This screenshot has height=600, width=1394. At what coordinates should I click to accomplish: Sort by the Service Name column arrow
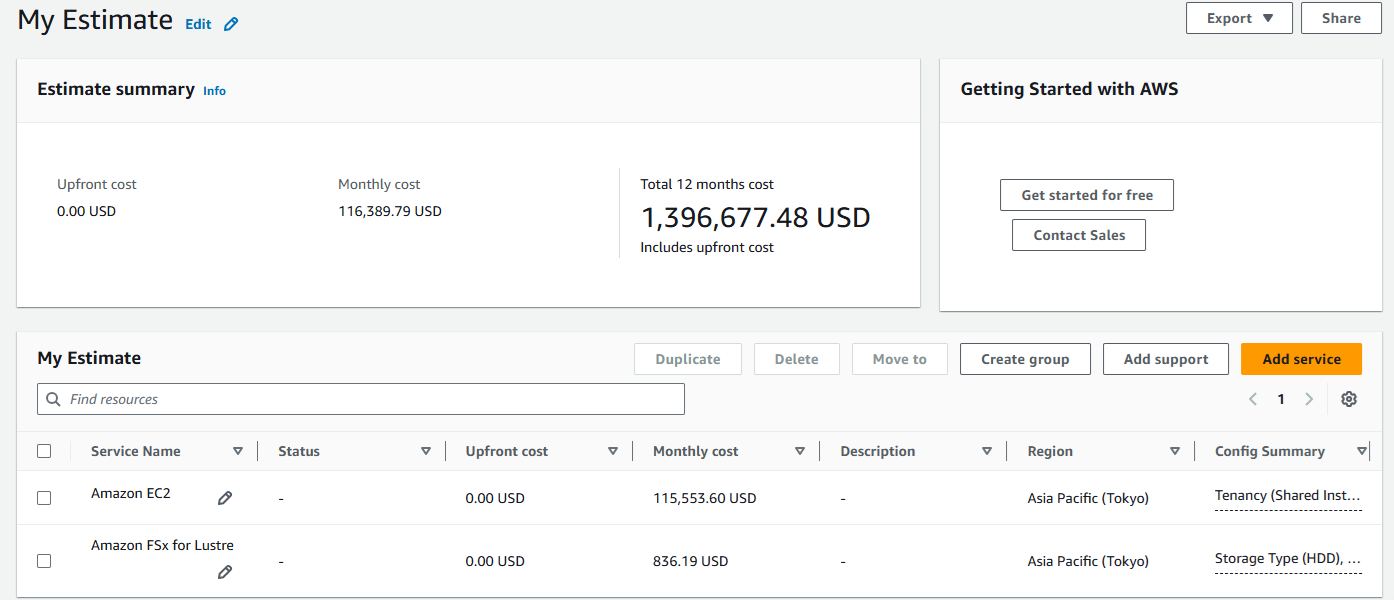coord(238,451)
